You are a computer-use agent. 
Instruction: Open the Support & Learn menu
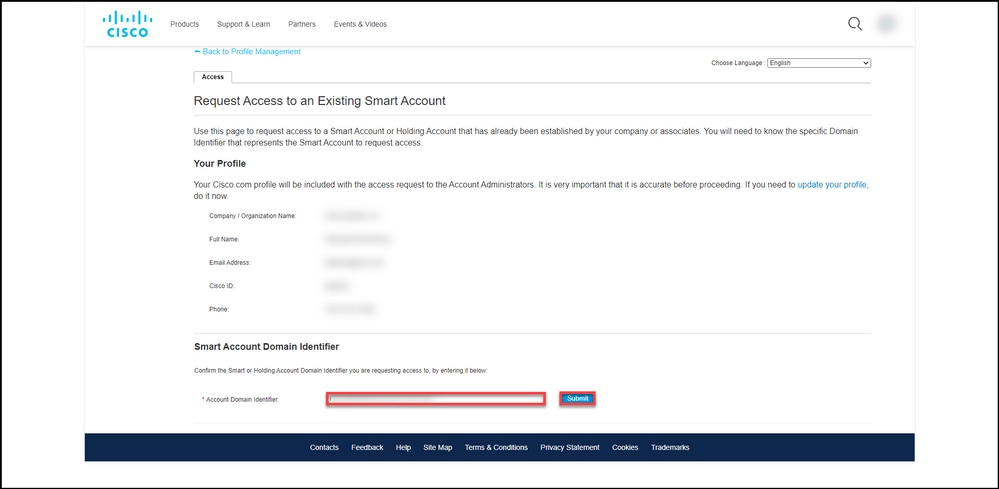coord(243,24)
